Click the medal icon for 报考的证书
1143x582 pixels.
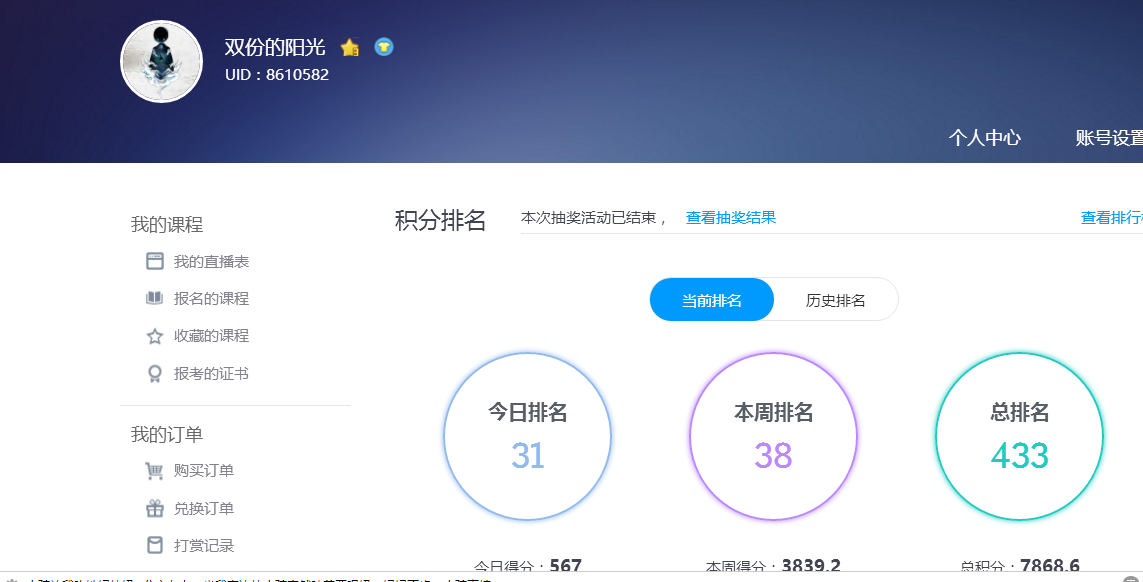tap(155, 374)
